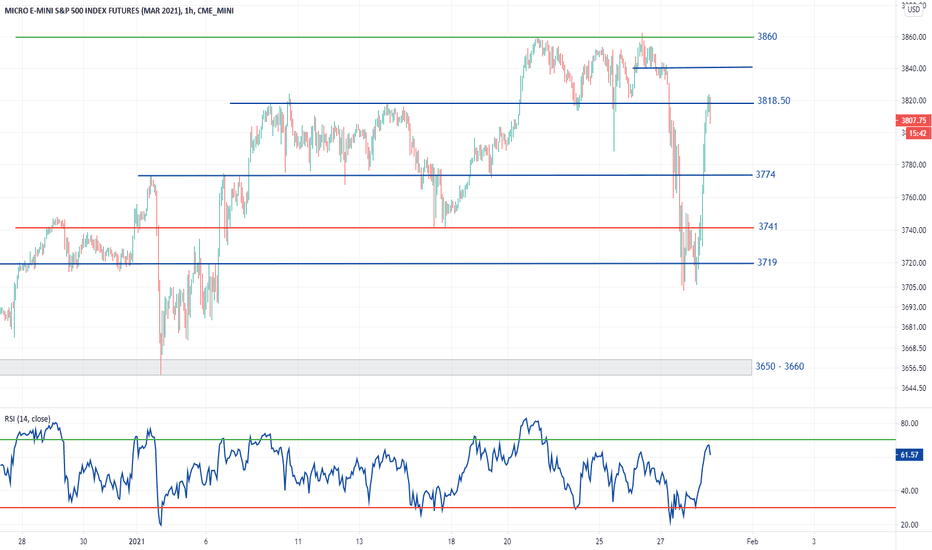This screenshot has height=550, width=932.
Task: Select the 3818.50 line label
Action: point(773,101)
